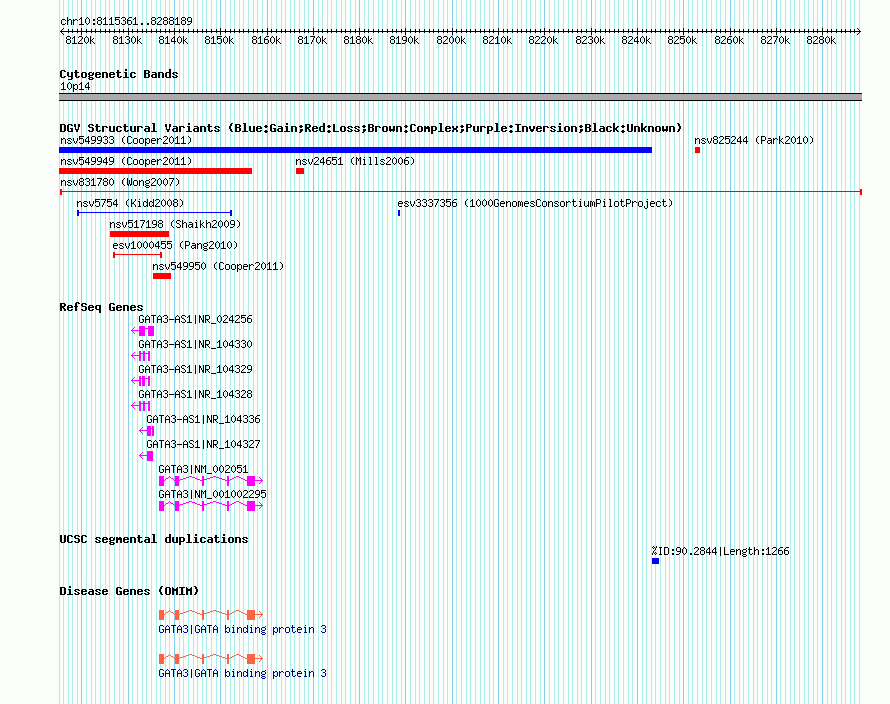Open esv3337356 (1000GenomesConsortiumPilotProject) label

(535, 203)
